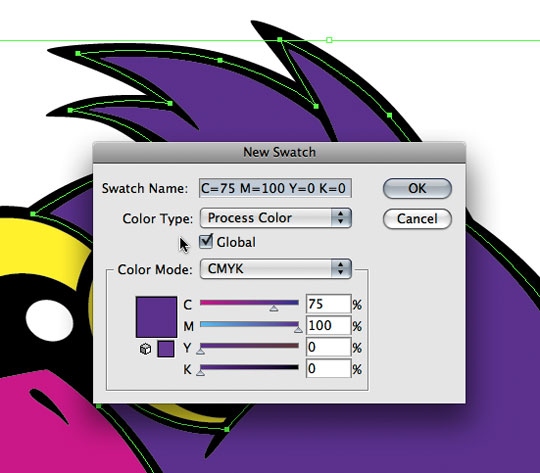The height and width of the screenshot is (473, 540).
Task: Click the C cyan slider track
Action: coord(249,303)
